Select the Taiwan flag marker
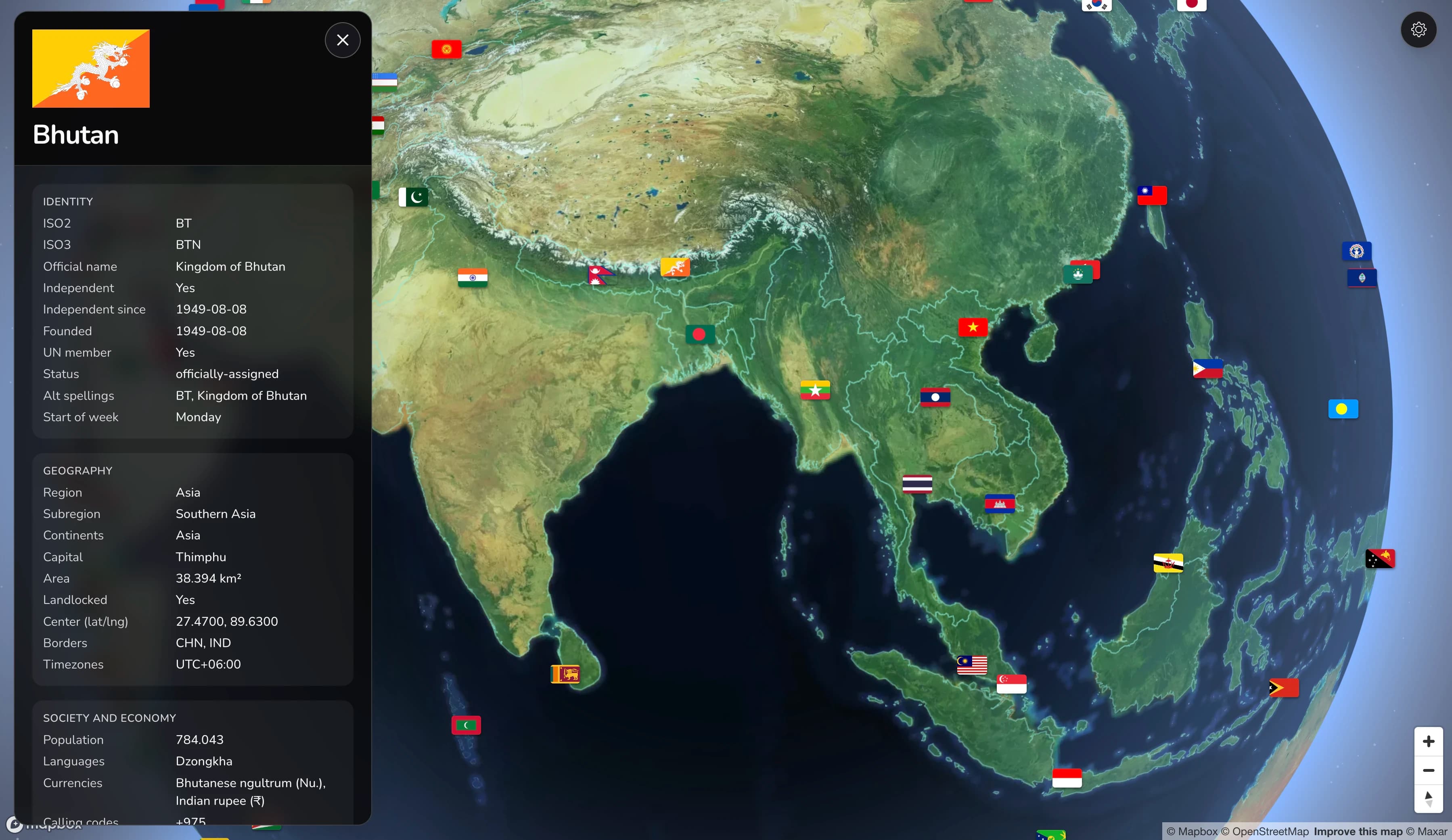 pyautogui.click(x=1152, y=195)
